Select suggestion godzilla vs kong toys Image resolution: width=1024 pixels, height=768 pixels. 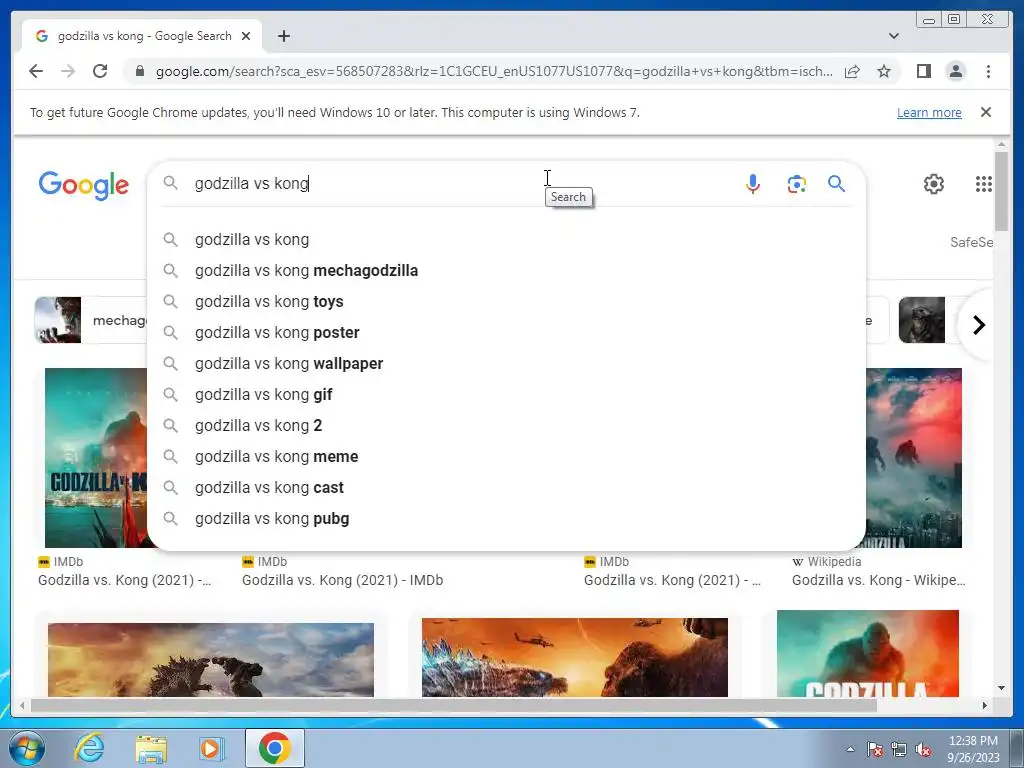point(507,302)
